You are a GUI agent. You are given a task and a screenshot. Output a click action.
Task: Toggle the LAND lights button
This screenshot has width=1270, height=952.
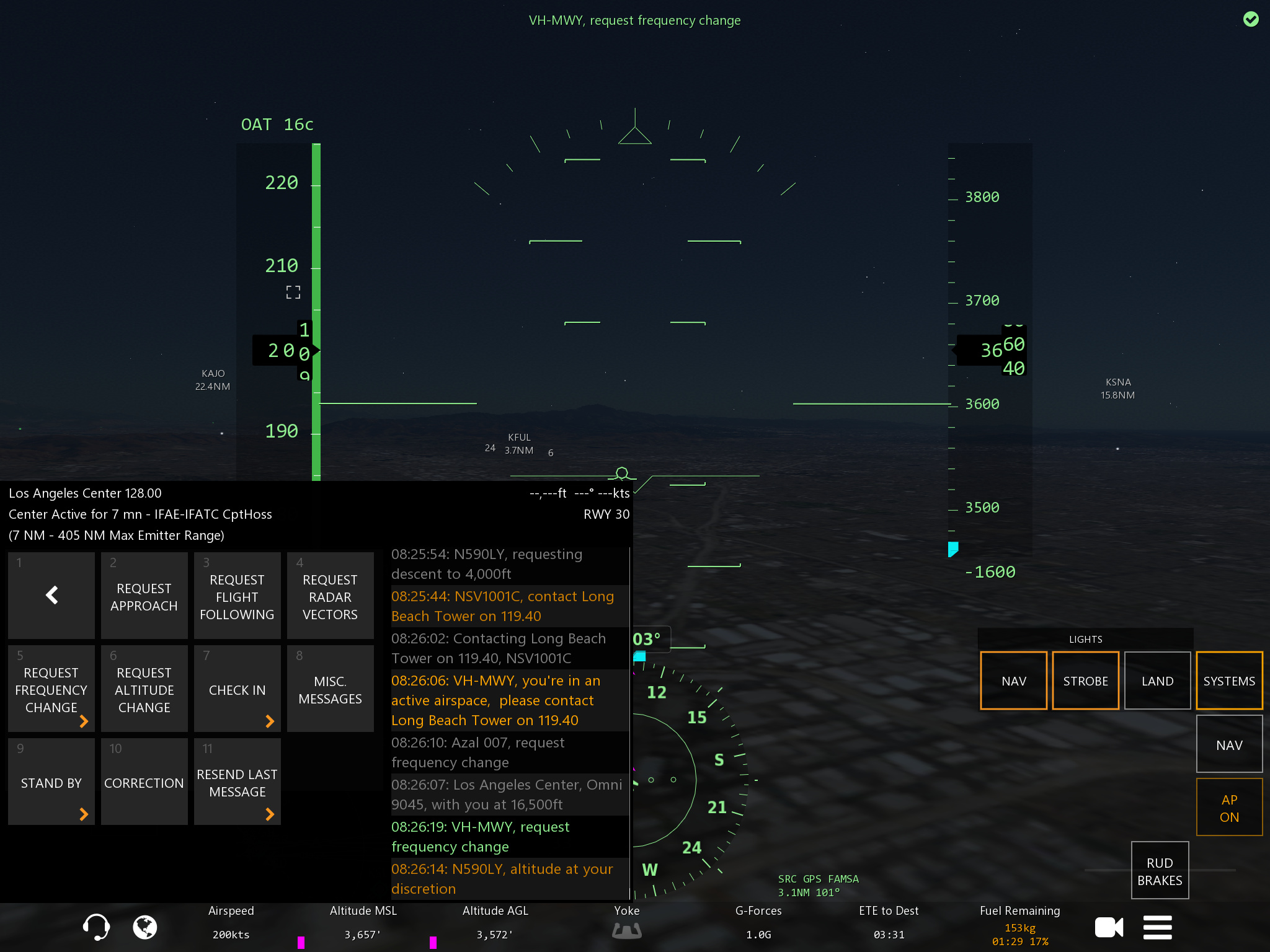(1157, 681)
